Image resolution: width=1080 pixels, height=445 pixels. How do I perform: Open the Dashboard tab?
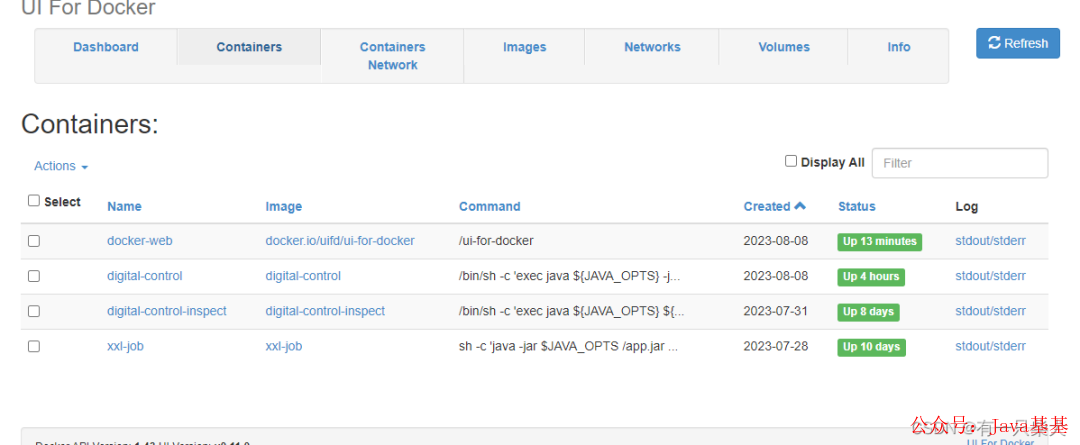(106, 47)
